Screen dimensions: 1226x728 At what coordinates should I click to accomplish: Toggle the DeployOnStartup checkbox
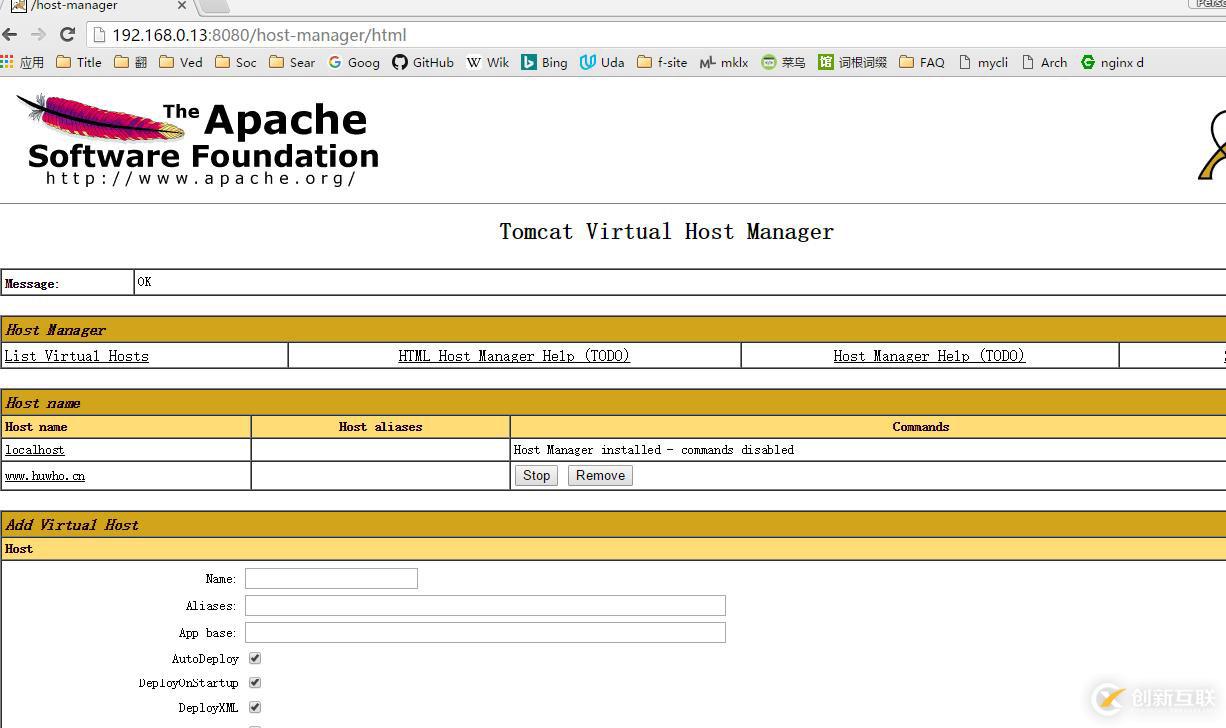click(255, 682)
